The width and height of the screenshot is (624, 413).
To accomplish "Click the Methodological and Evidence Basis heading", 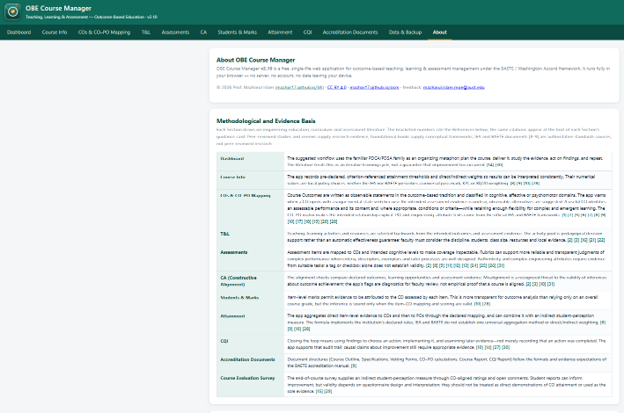I will tap(266, 121).
